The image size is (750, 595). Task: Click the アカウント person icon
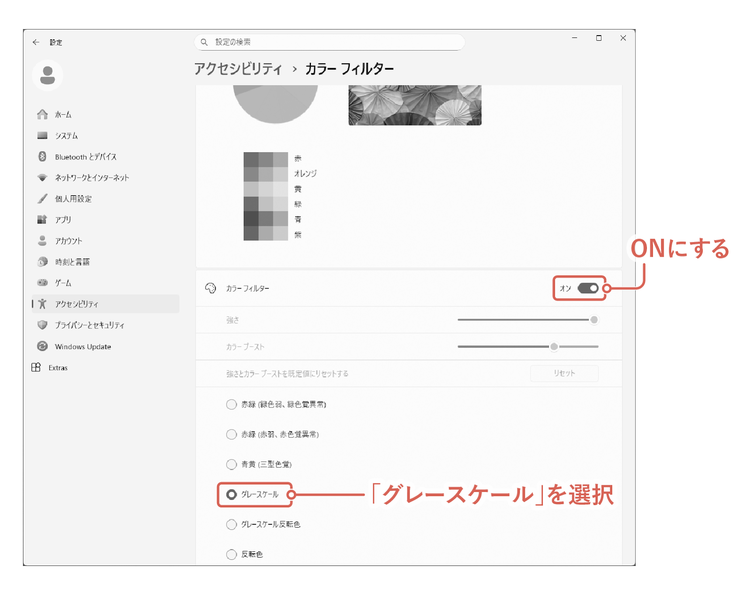point(43,241)
